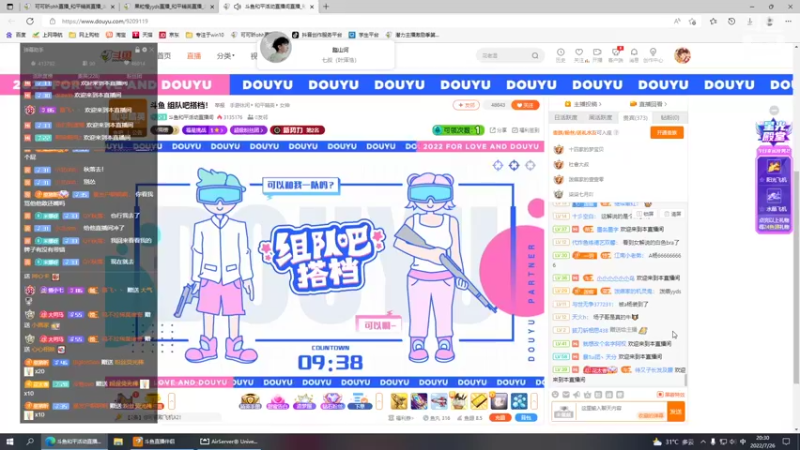Click the orange send button in chat
This screenshot has width=800, height=450.
click(676, 411)
